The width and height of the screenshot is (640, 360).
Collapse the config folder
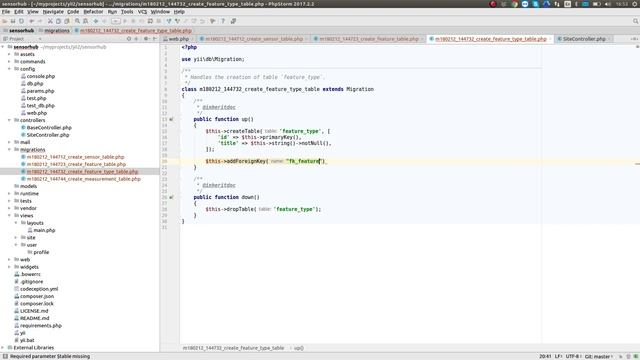pyautogui.click(x=9, y=69)
